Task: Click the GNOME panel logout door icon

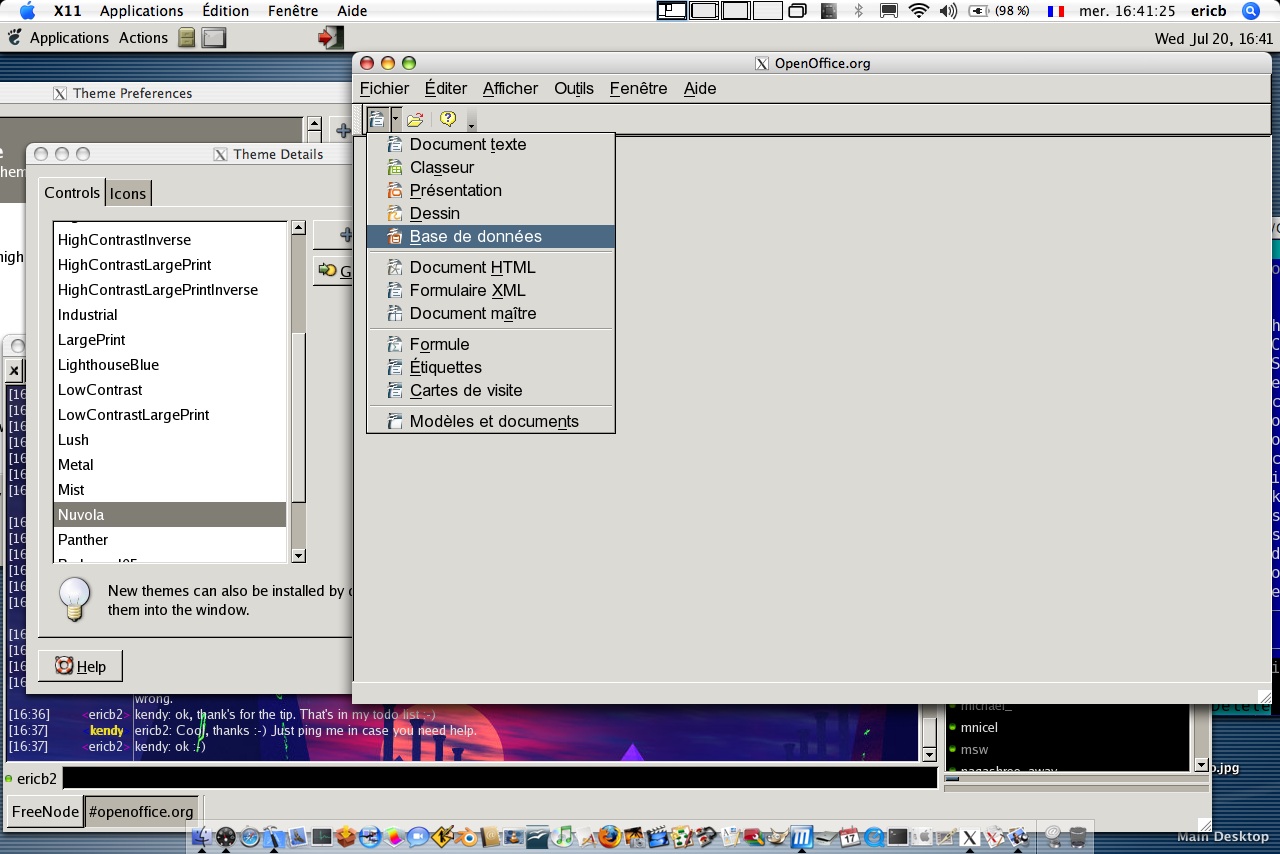Action: (x=329, y=38)
